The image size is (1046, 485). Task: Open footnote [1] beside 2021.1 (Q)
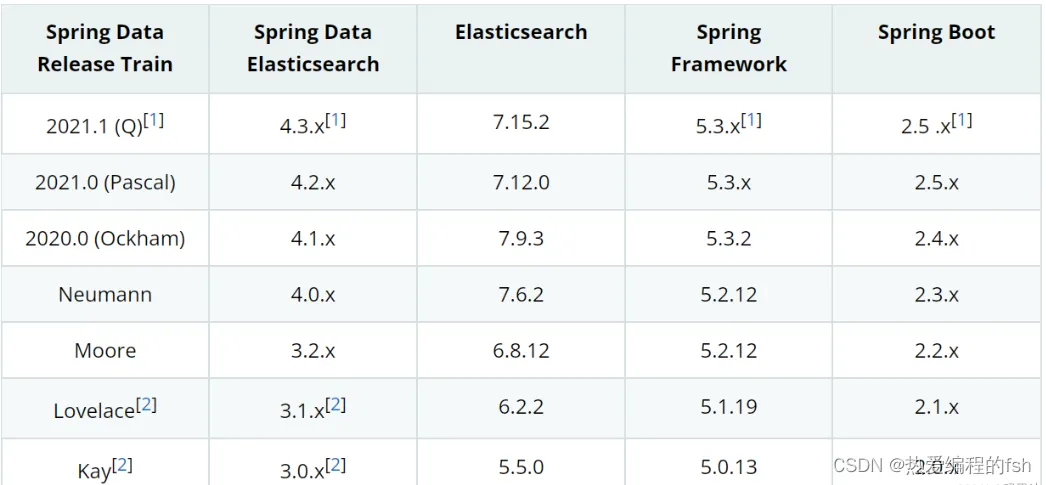click(154, 120)
